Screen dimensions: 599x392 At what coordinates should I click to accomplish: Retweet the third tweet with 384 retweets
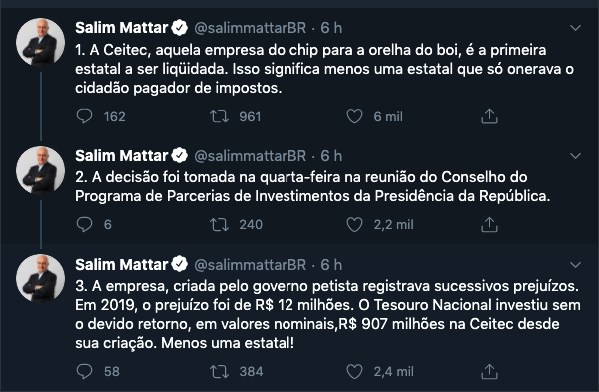(x=219, y=371)
